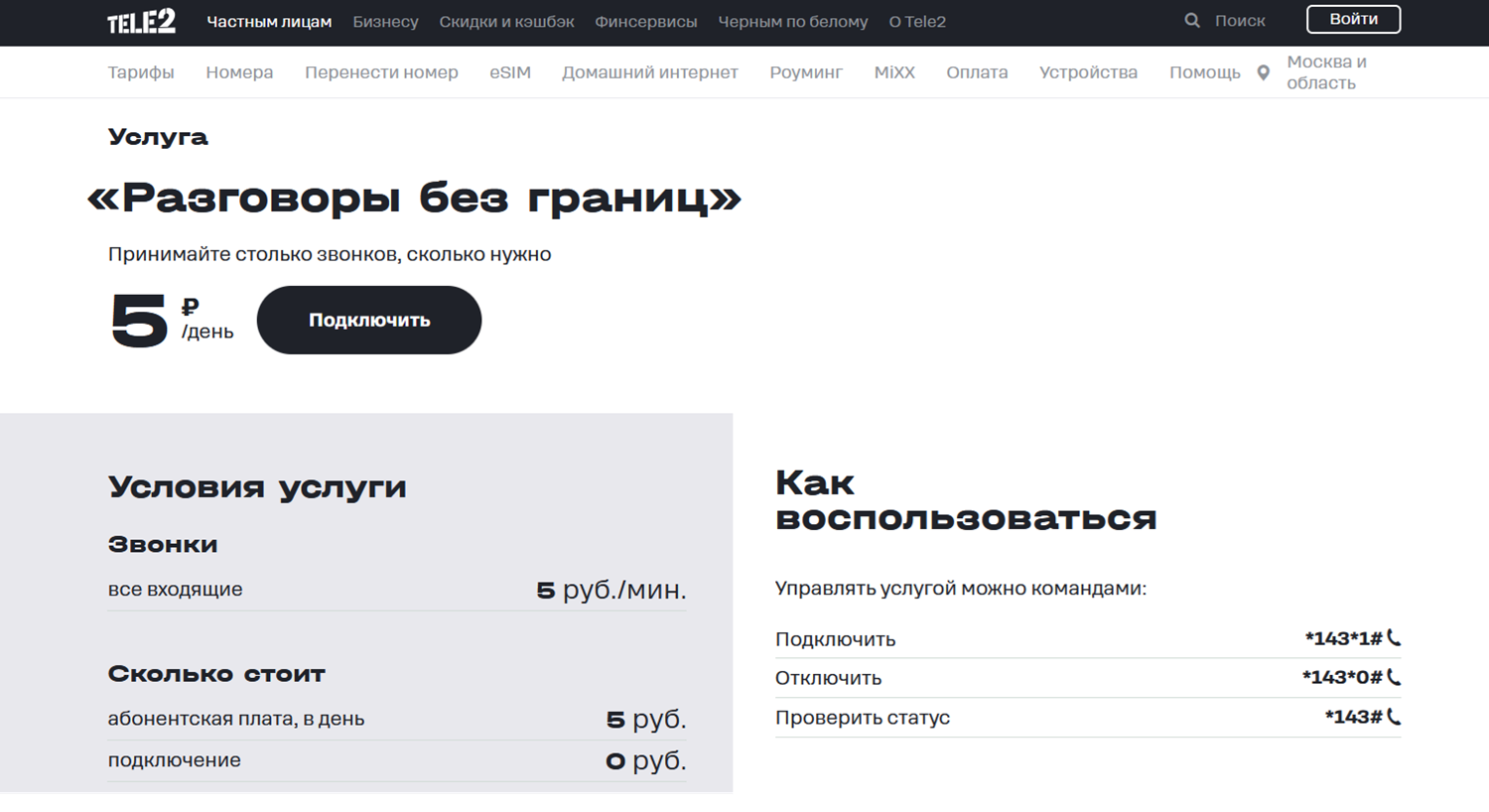This screenshot has height=812, width=1489.
Task: Click the Как воспользоваться heading
Action: coord(966,500)
